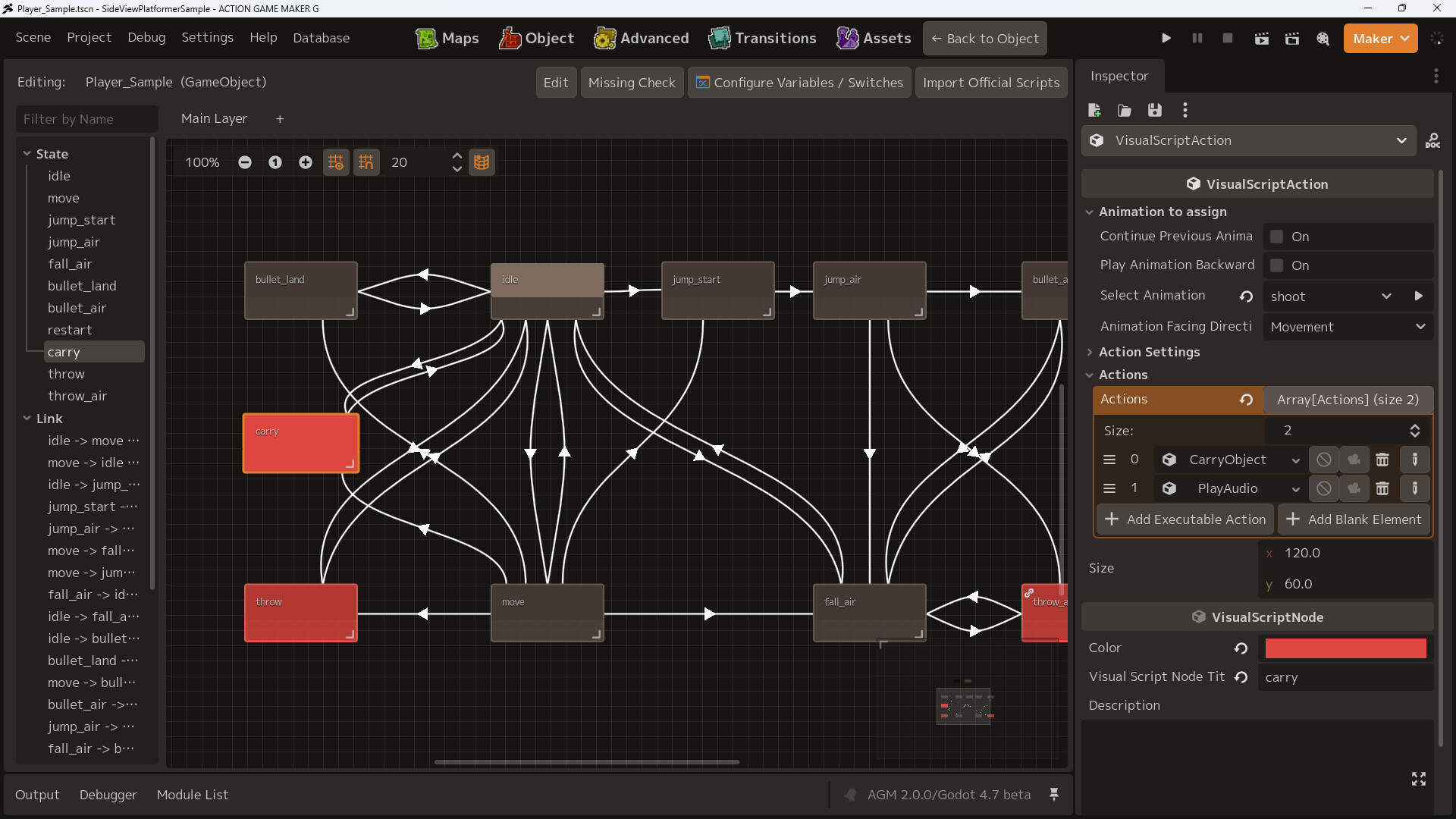Open the object documentation/properties tool icon

pyautogui.click(x=1433, y=141)
